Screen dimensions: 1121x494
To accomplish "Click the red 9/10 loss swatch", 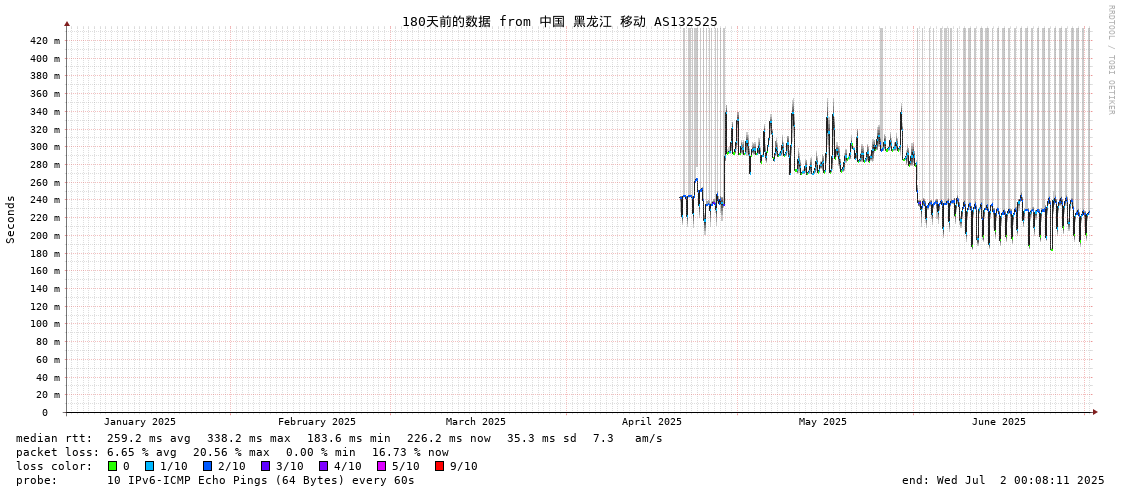I will [440, 466].
